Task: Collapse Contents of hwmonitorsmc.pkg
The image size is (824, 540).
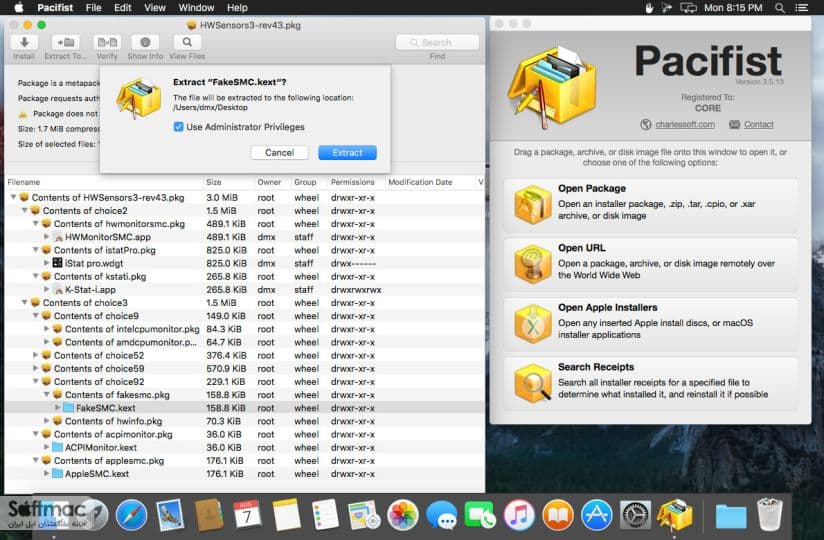Action: click(36, 224)
